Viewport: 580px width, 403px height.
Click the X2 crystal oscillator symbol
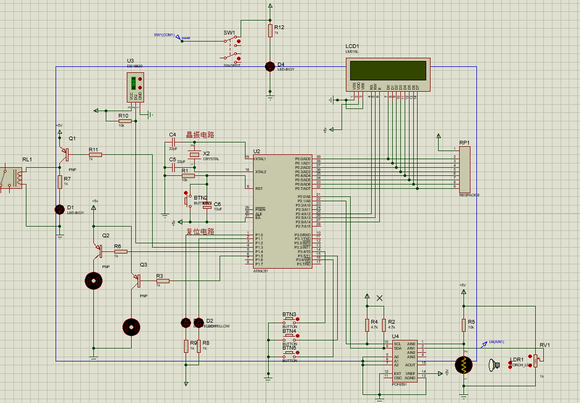pos(195,154)
